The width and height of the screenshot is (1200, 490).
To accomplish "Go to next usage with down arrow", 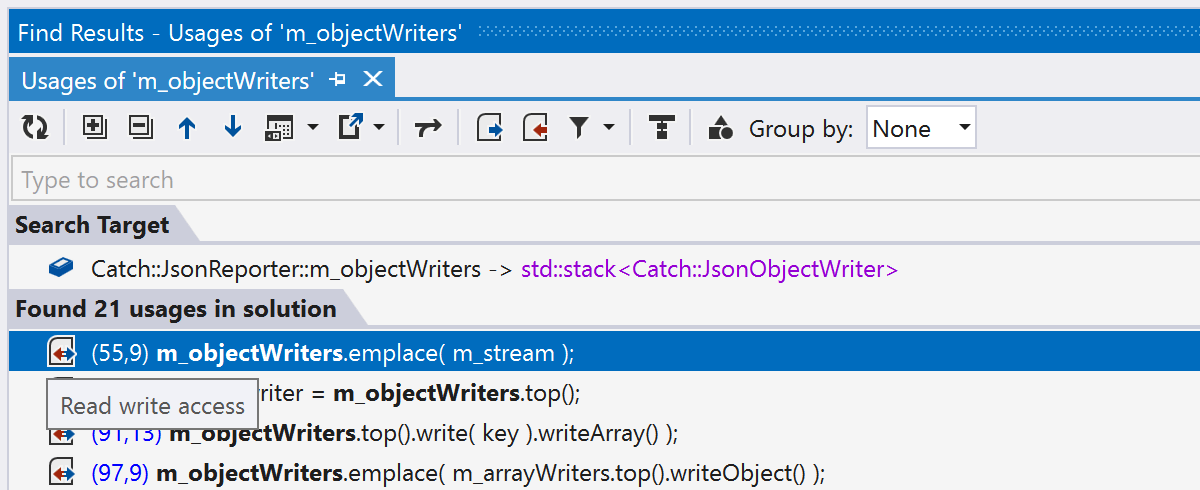I will [x=233, y=128].
